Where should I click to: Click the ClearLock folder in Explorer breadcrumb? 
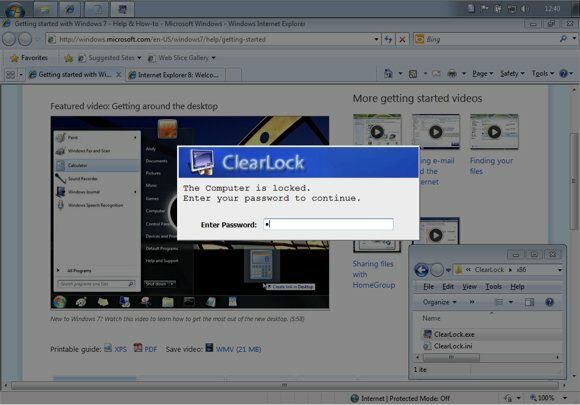(489, 270)
